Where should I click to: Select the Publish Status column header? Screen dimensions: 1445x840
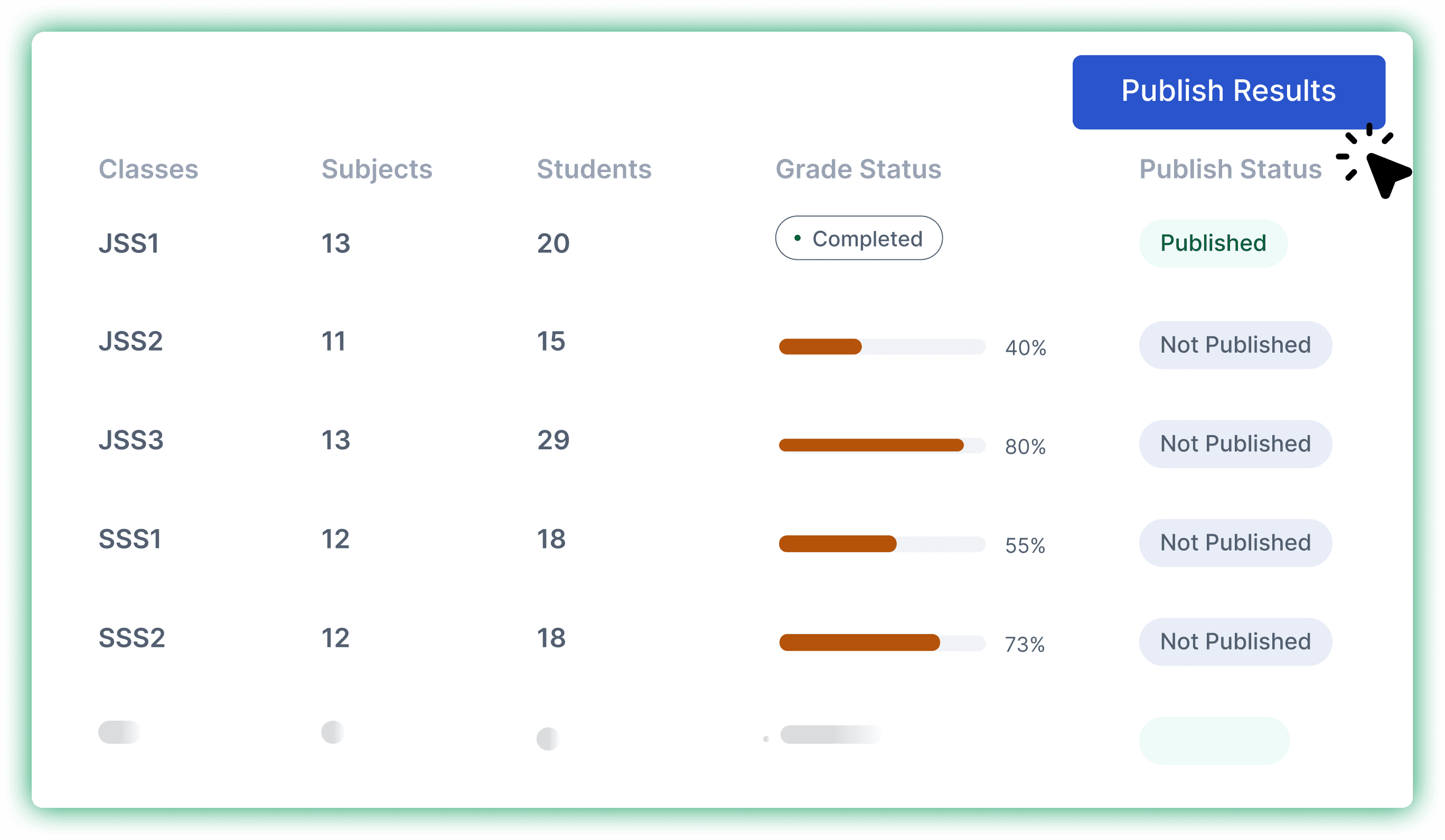[1230, 168]
